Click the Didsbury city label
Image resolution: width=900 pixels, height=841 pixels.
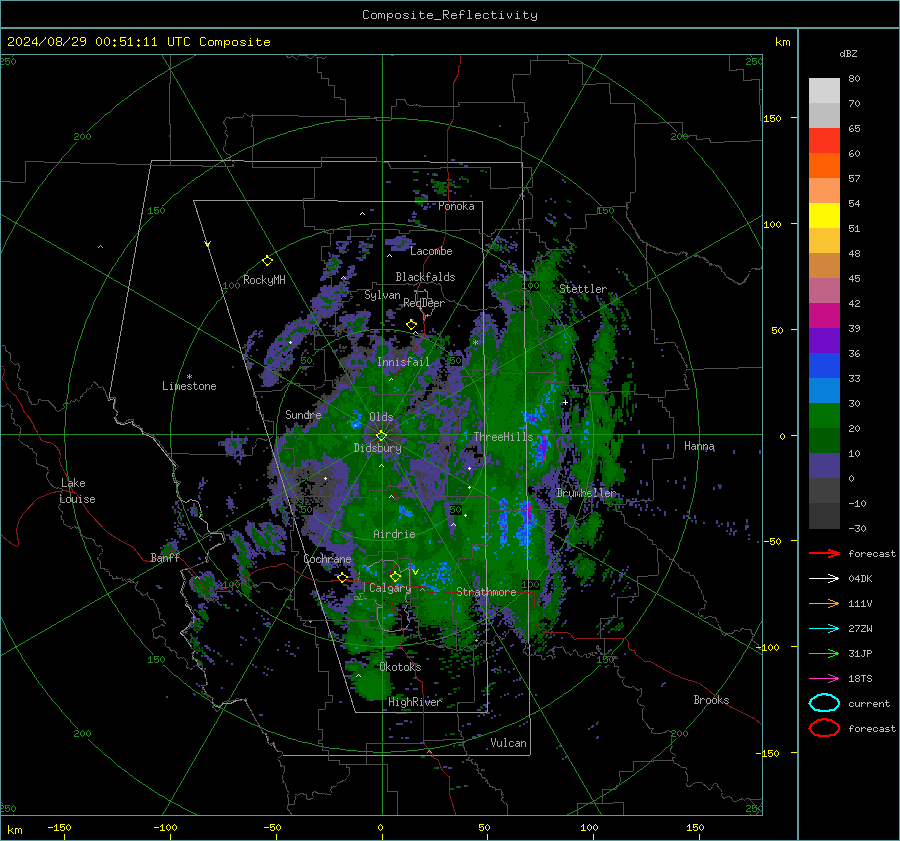click(x=377, y=448)
